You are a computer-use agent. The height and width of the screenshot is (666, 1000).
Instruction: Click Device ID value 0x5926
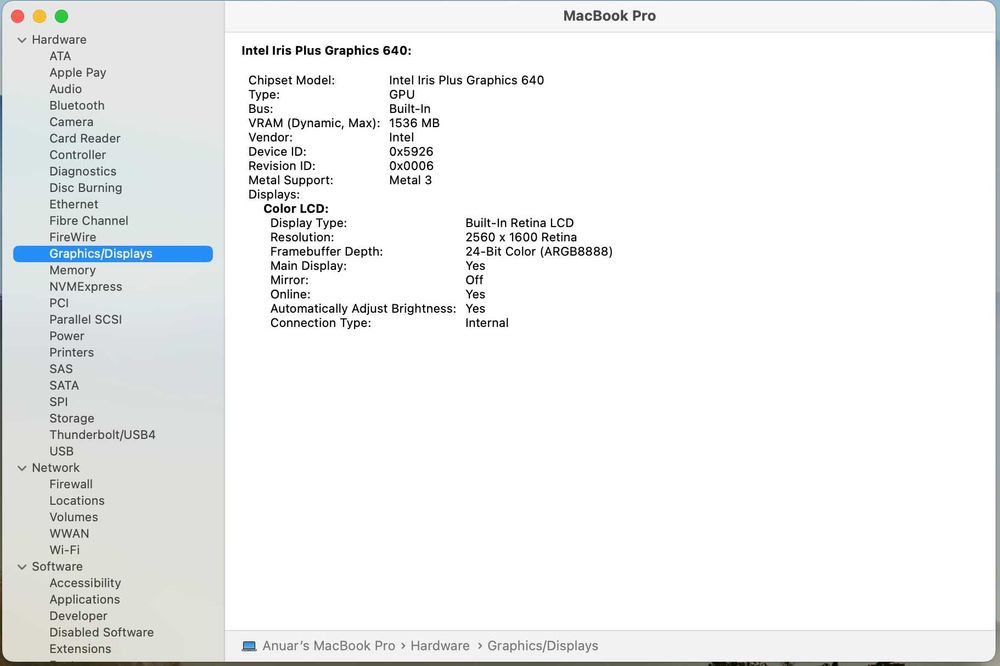click(x=411, y=152)
